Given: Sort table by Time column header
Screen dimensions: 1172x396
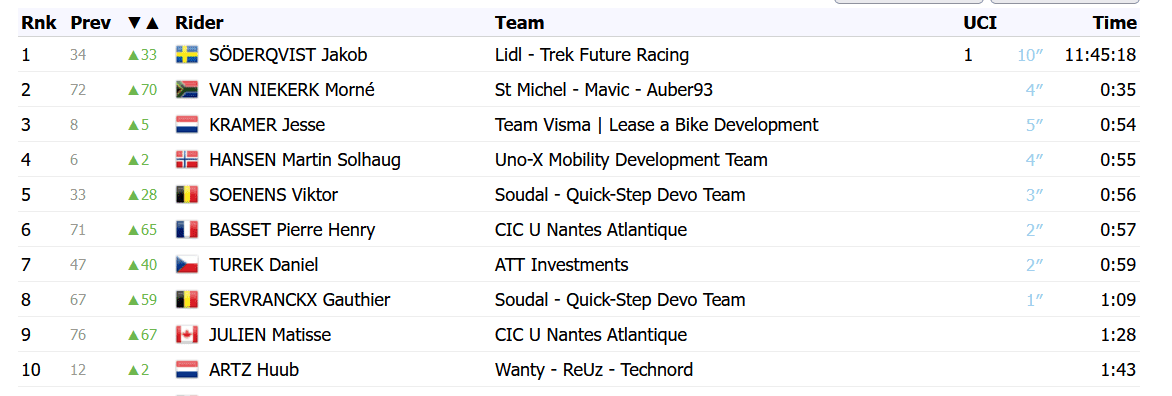Looking at the screenshot, I should pyautogui.click(x=1114, y=23).
